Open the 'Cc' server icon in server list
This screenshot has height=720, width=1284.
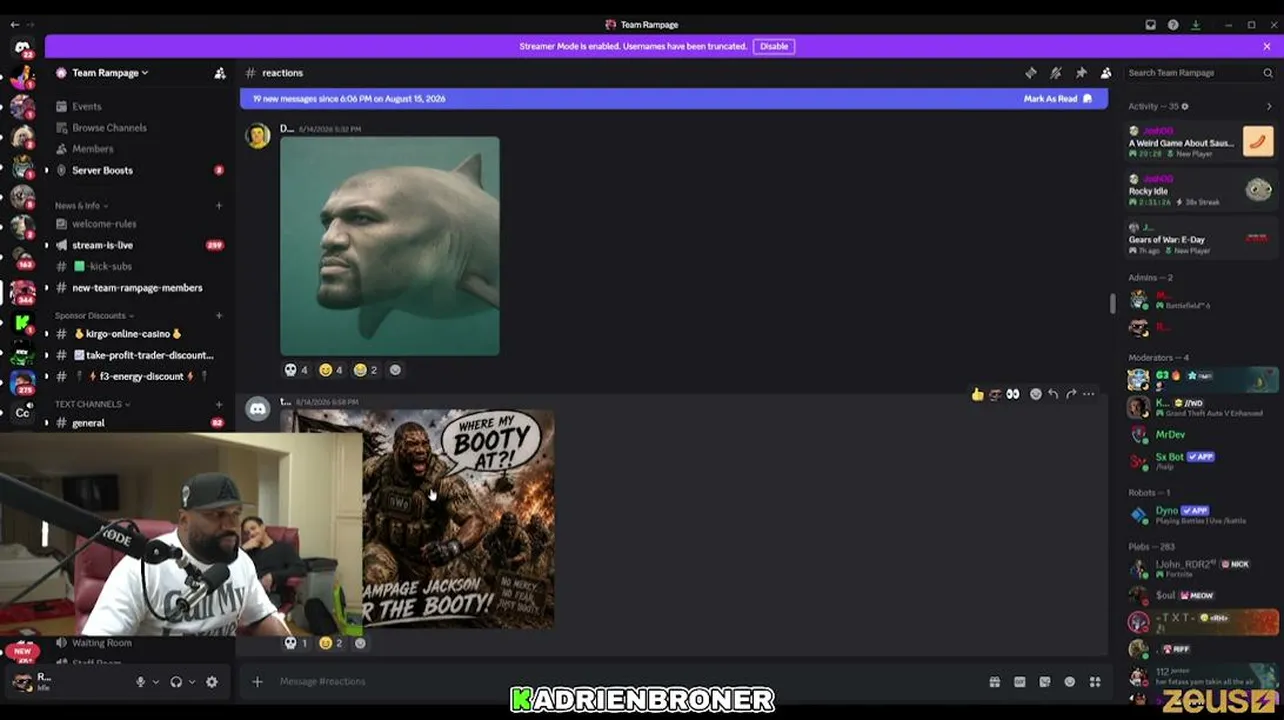(22, 412)
